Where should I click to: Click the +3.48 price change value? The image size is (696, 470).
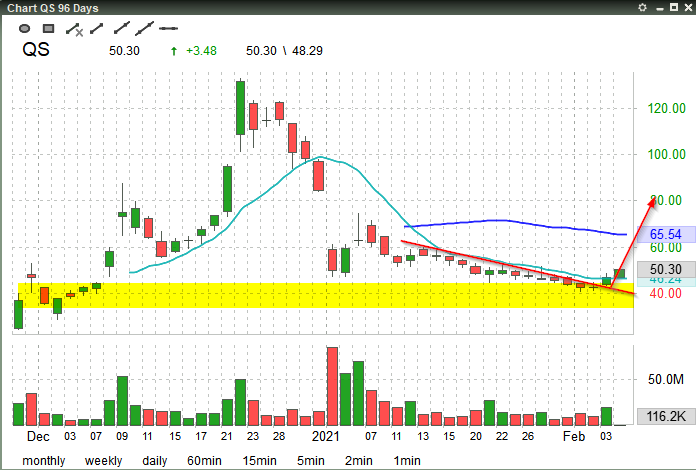pyautogui.click(x=202, y=51)
